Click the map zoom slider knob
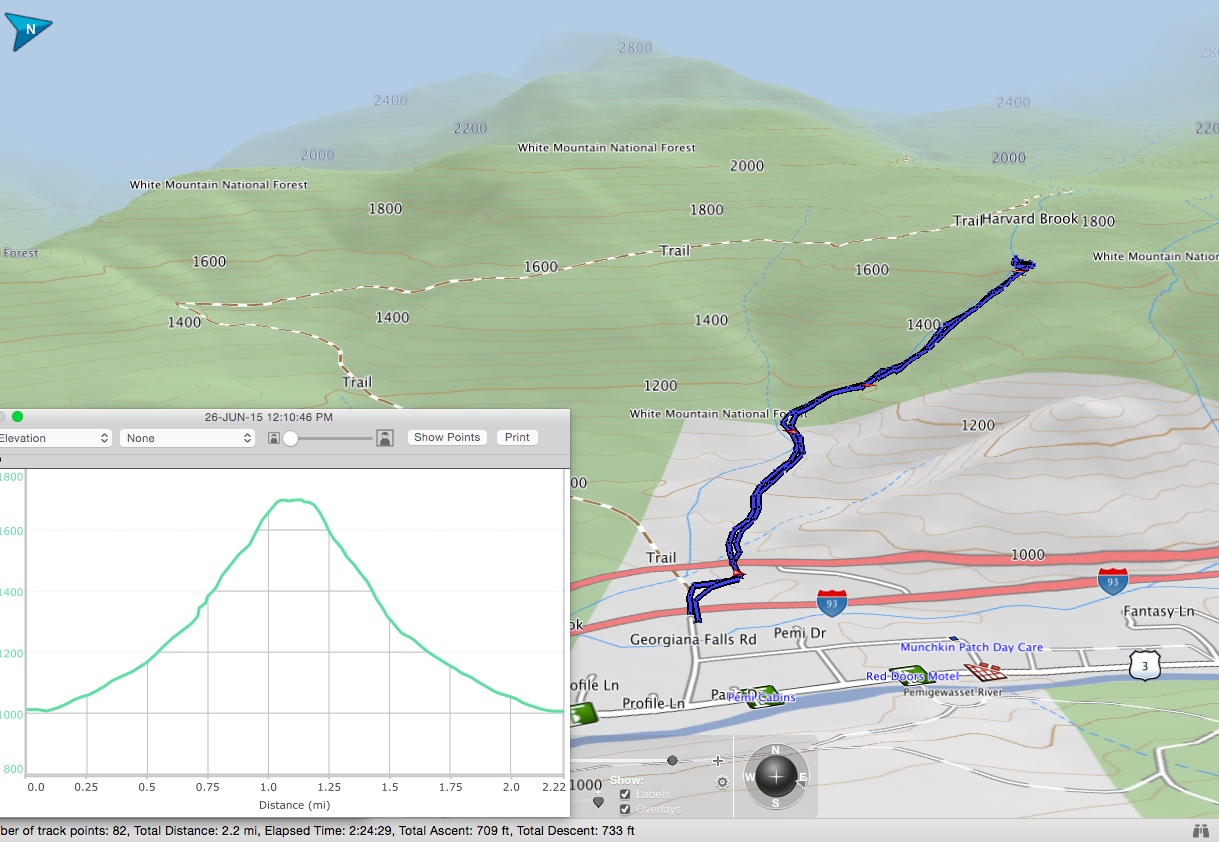The image size is (1219, 842). 672,761
